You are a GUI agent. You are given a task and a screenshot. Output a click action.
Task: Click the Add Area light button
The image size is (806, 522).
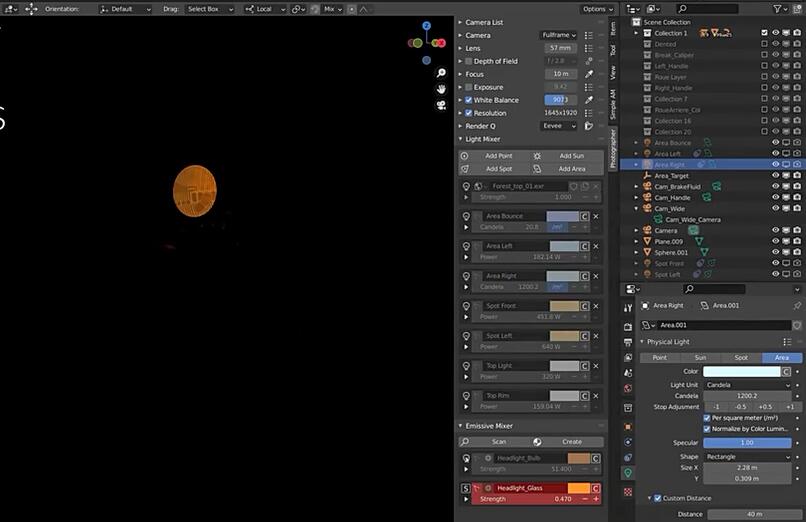(567, 169)
